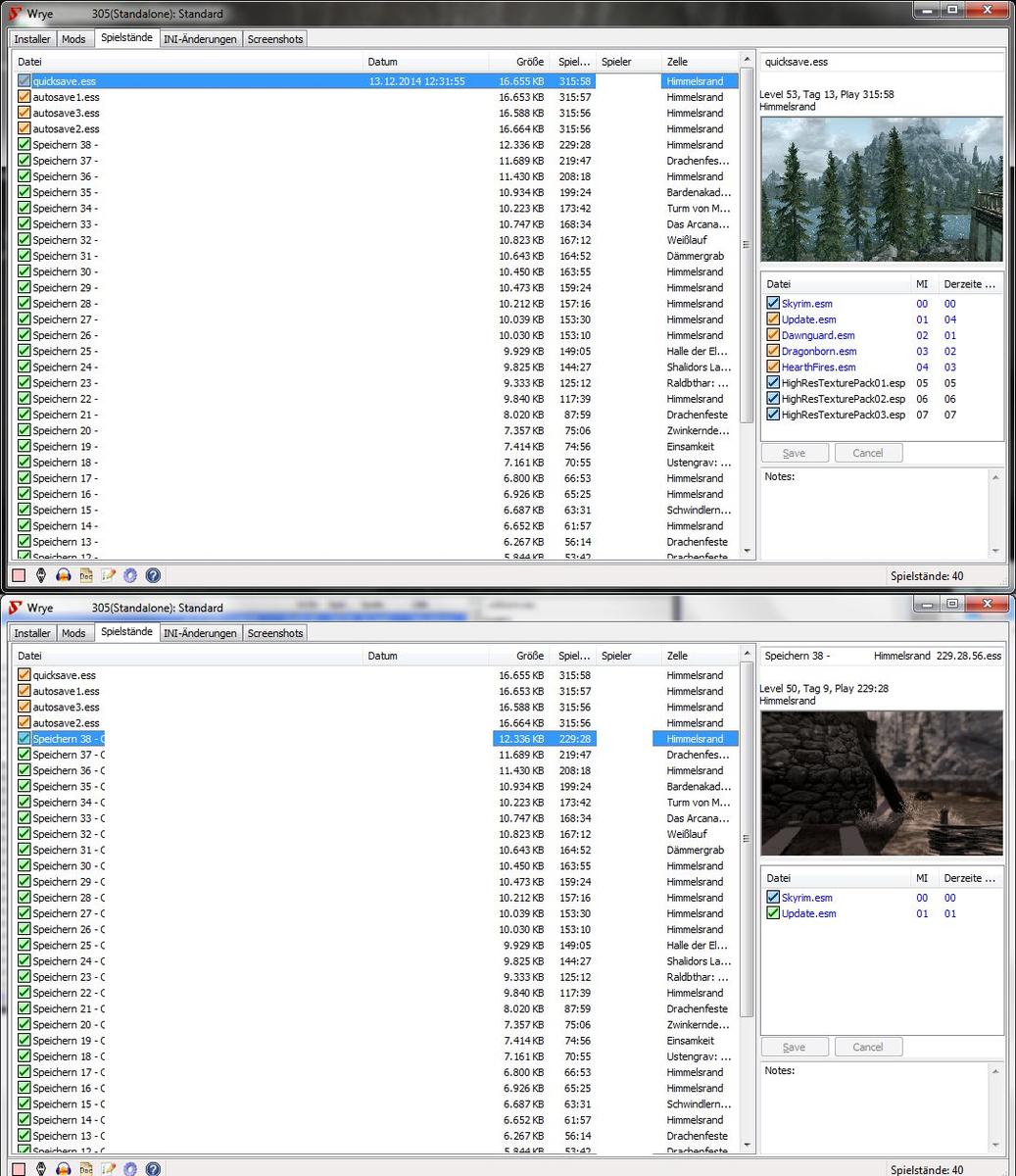The width and height of the screenshot is (1016, 1176).
Task: Click the pink square icon in the bottom window
Action: coord(19,1170)
